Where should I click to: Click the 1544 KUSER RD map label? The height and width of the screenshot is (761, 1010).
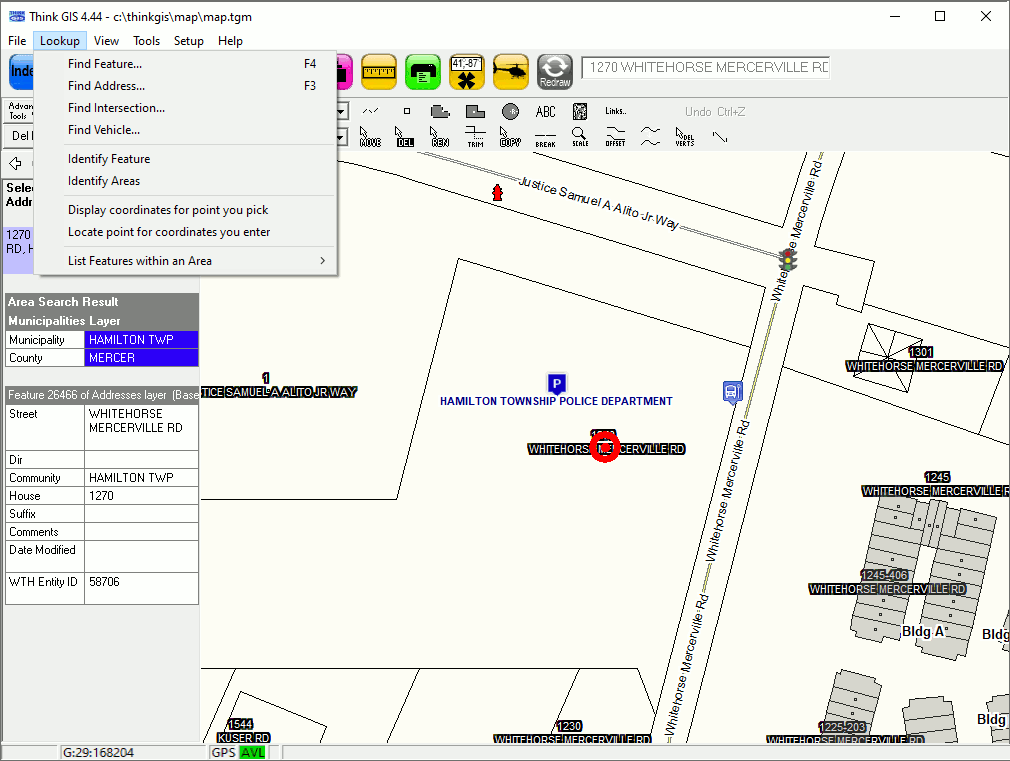point(242,731)
